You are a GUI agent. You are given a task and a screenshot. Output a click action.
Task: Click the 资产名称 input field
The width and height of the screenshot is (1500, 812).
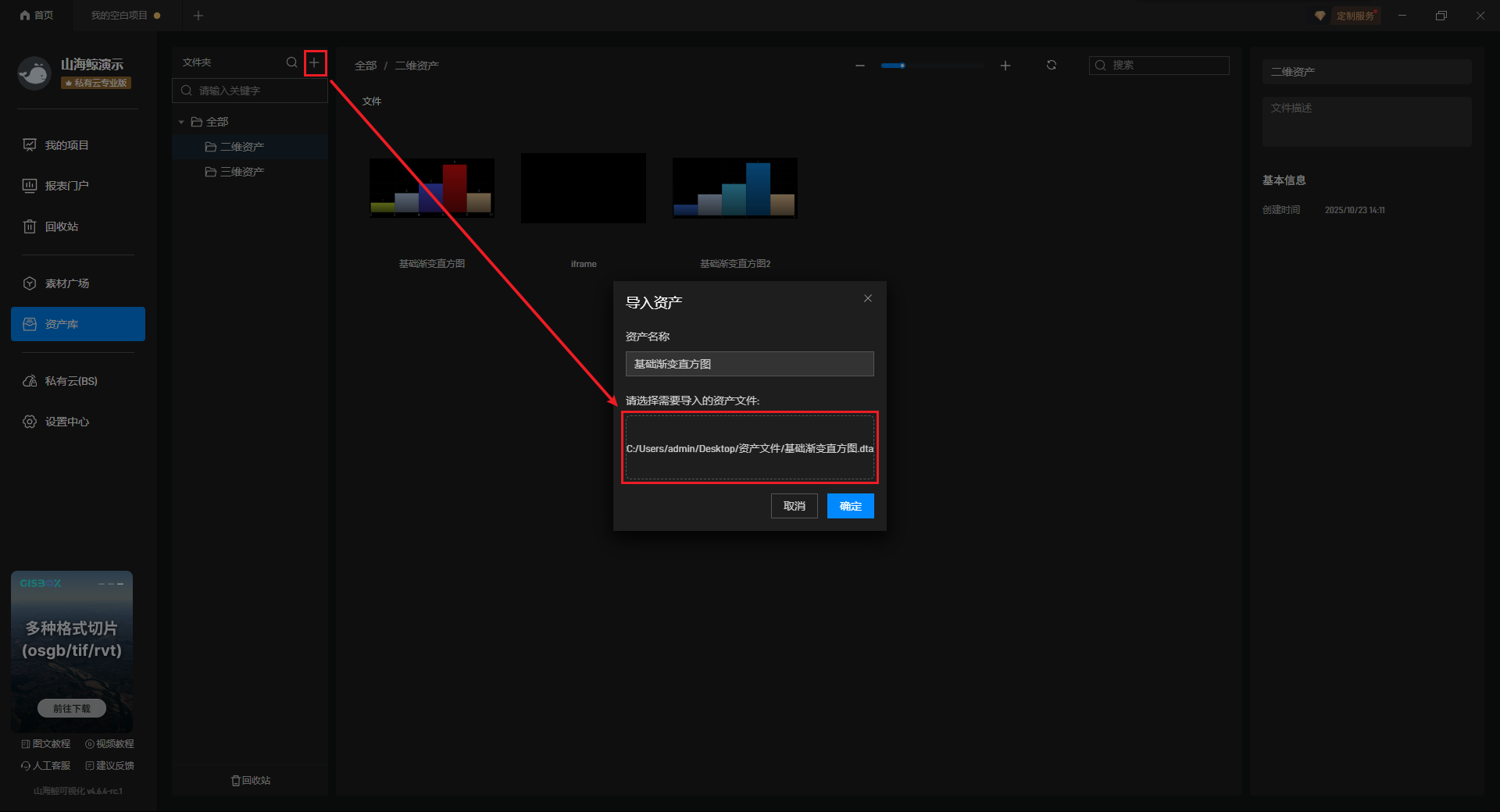750,364
